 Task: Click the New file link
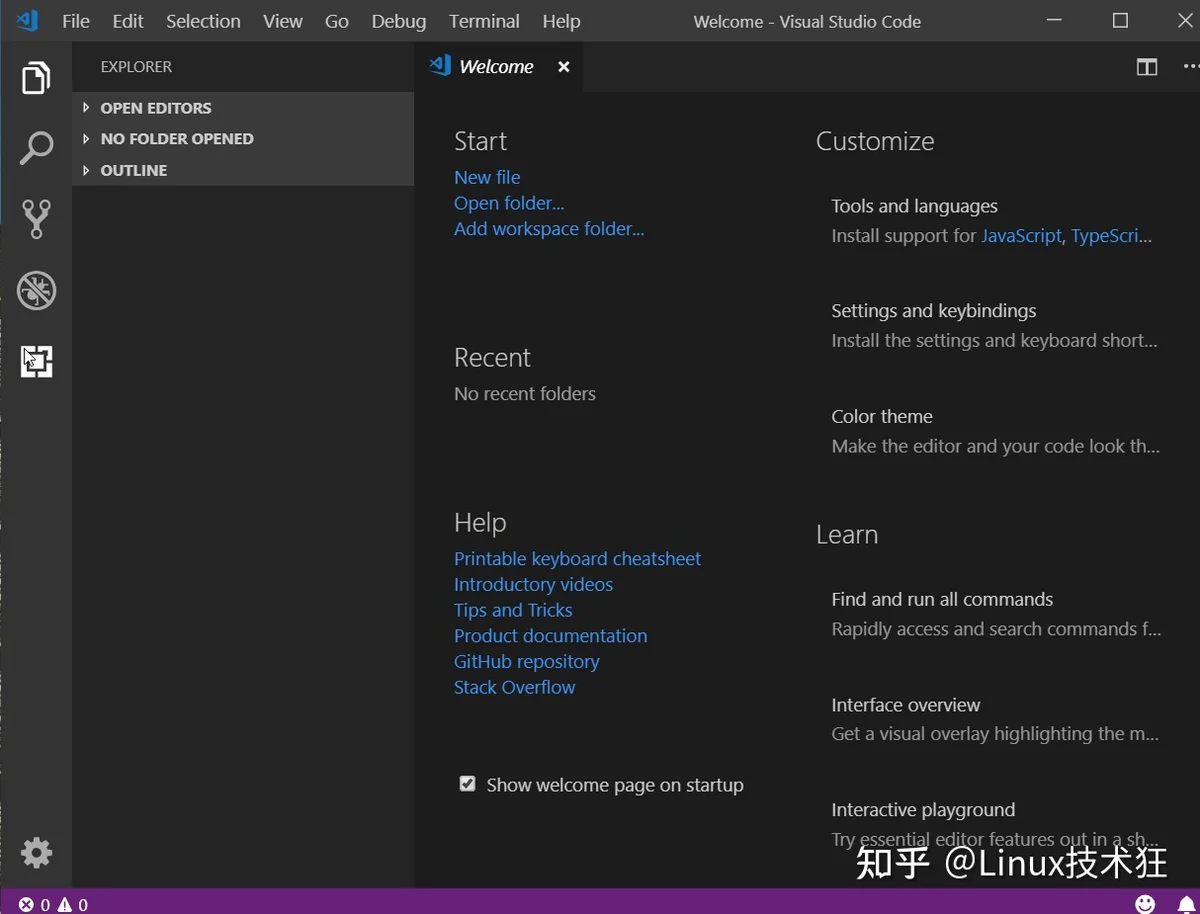487,177
